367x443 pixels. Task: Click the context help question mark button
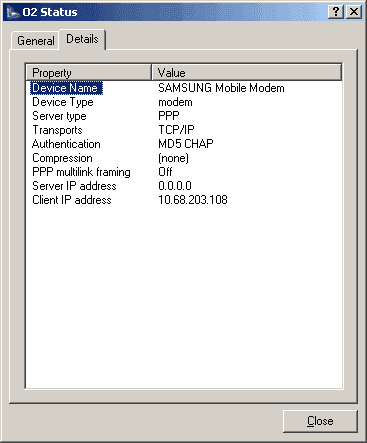point(336,12)
